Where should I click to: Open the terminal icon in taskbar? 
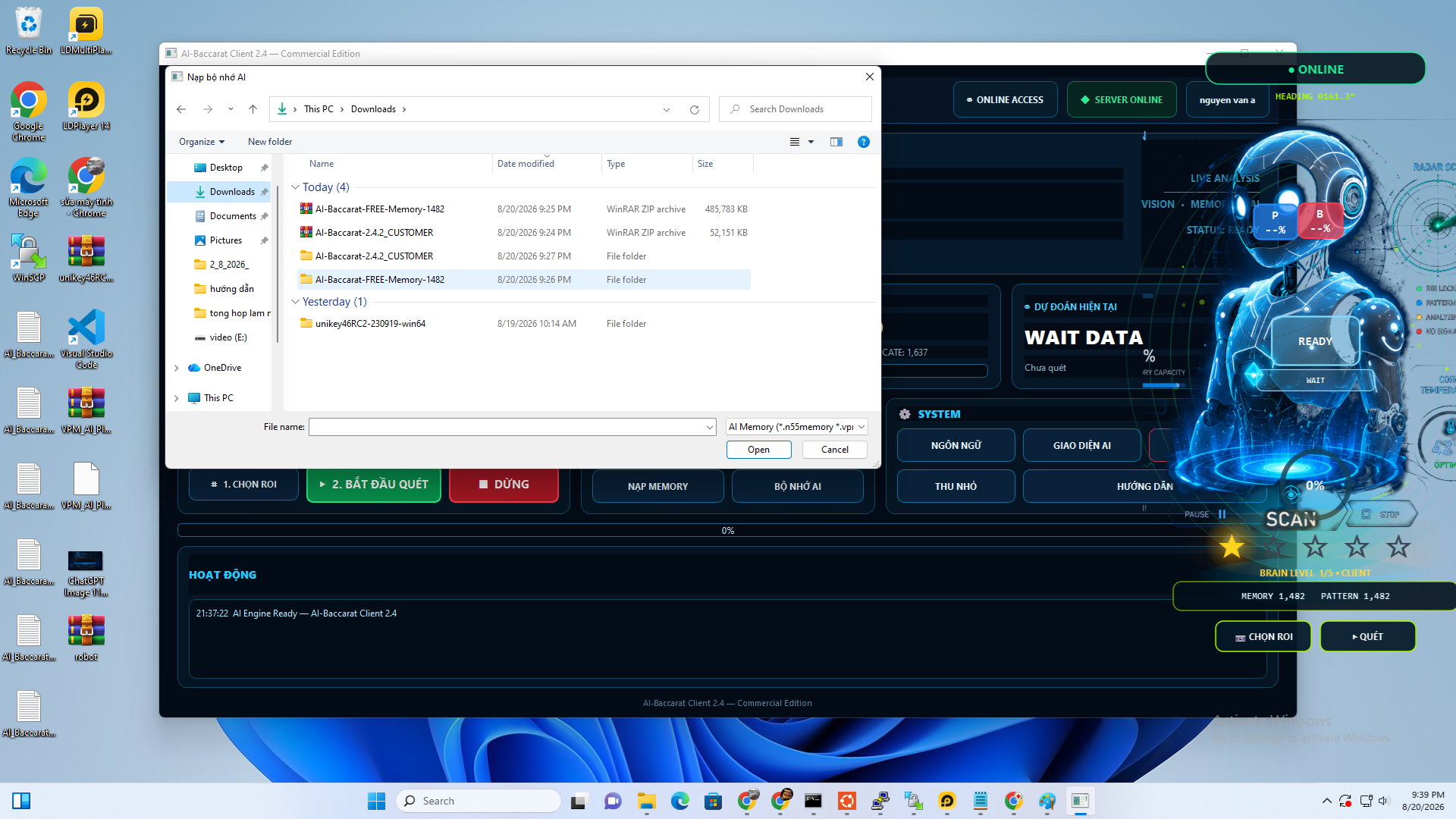coord(813,801)
